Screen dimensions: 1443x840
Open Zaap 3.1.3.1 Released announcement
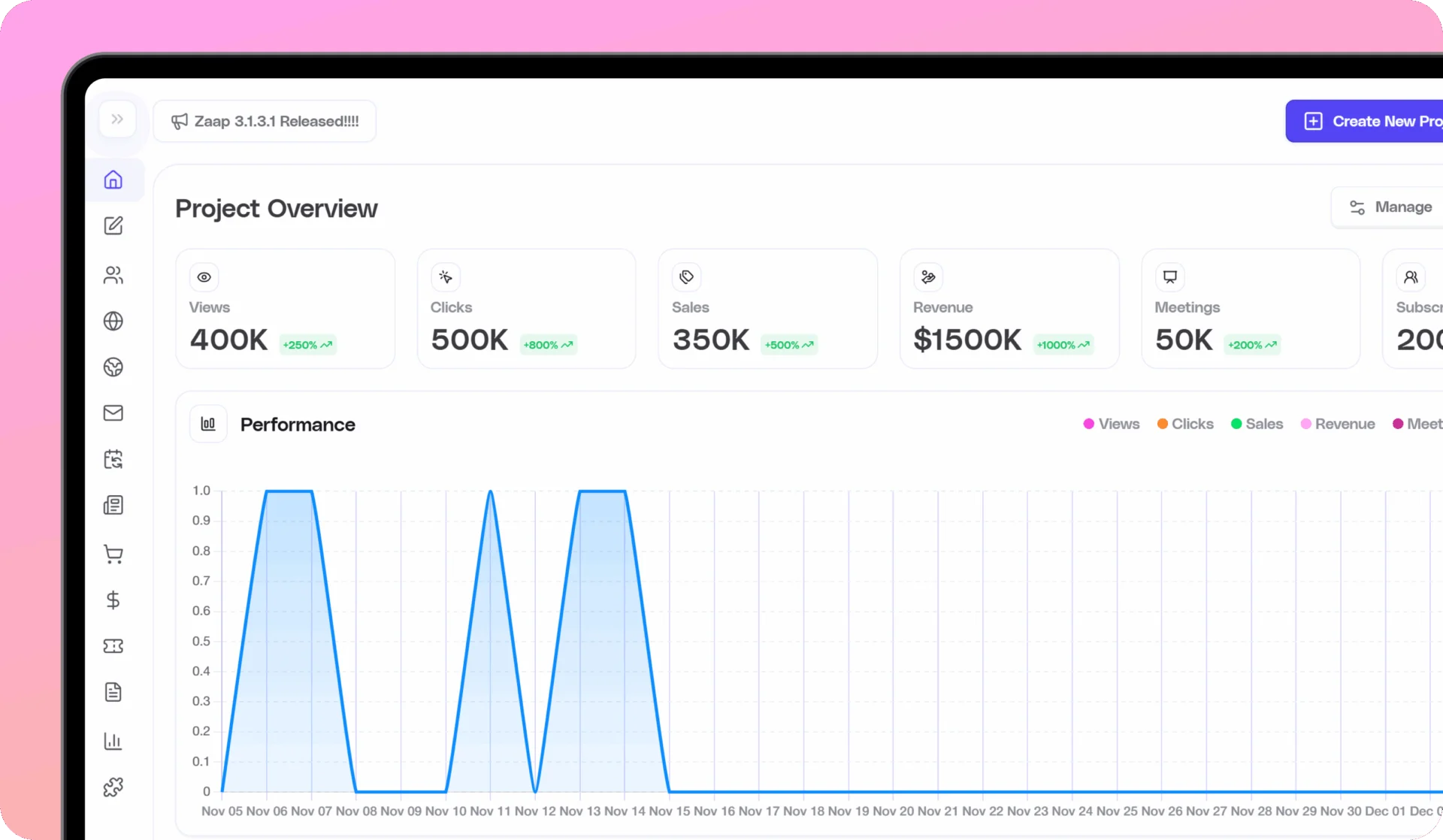pyautogui.click(x=265, y=122)
